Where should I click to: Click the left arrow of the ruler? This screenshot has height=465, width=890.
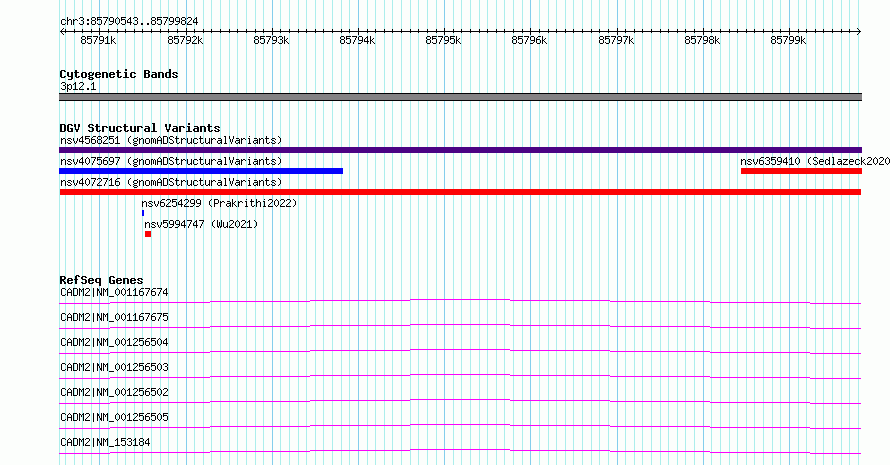(62, 32)
